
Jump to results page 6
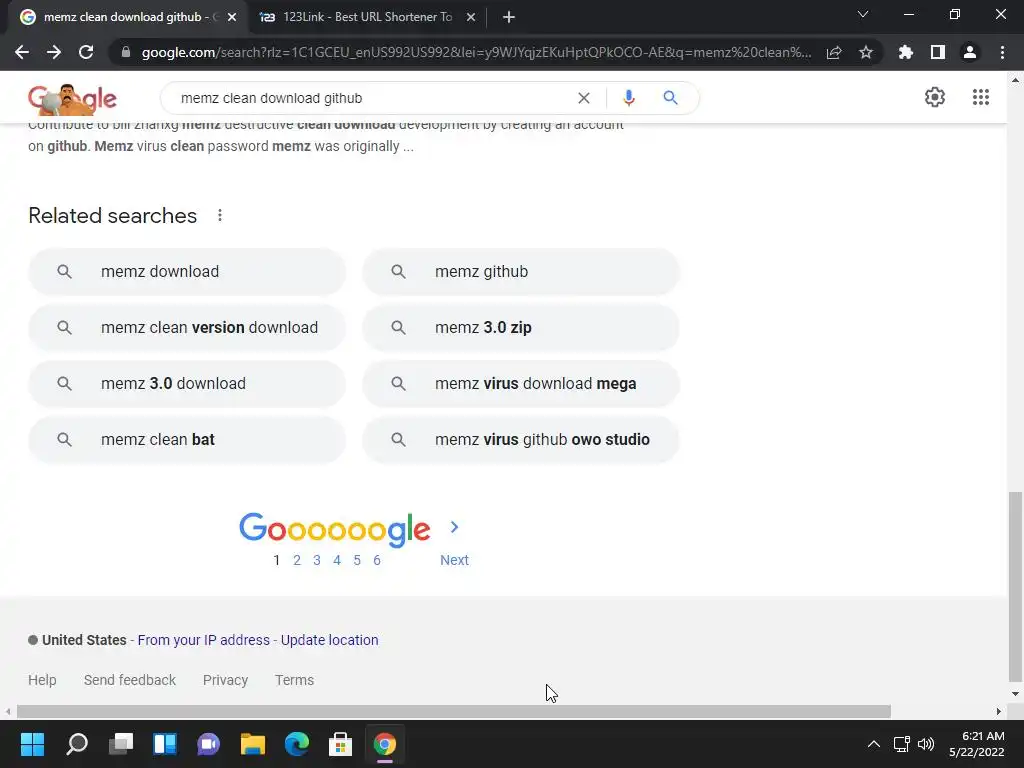click(377, 560)
